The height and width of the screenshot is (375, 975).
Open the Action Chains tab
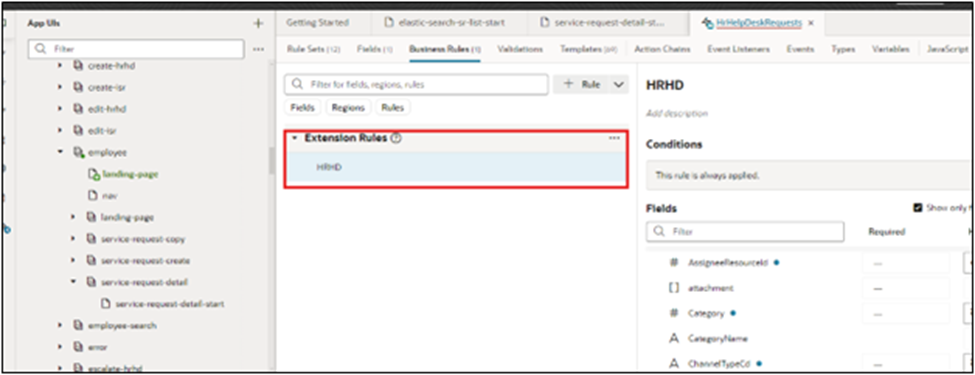point(662,49)
